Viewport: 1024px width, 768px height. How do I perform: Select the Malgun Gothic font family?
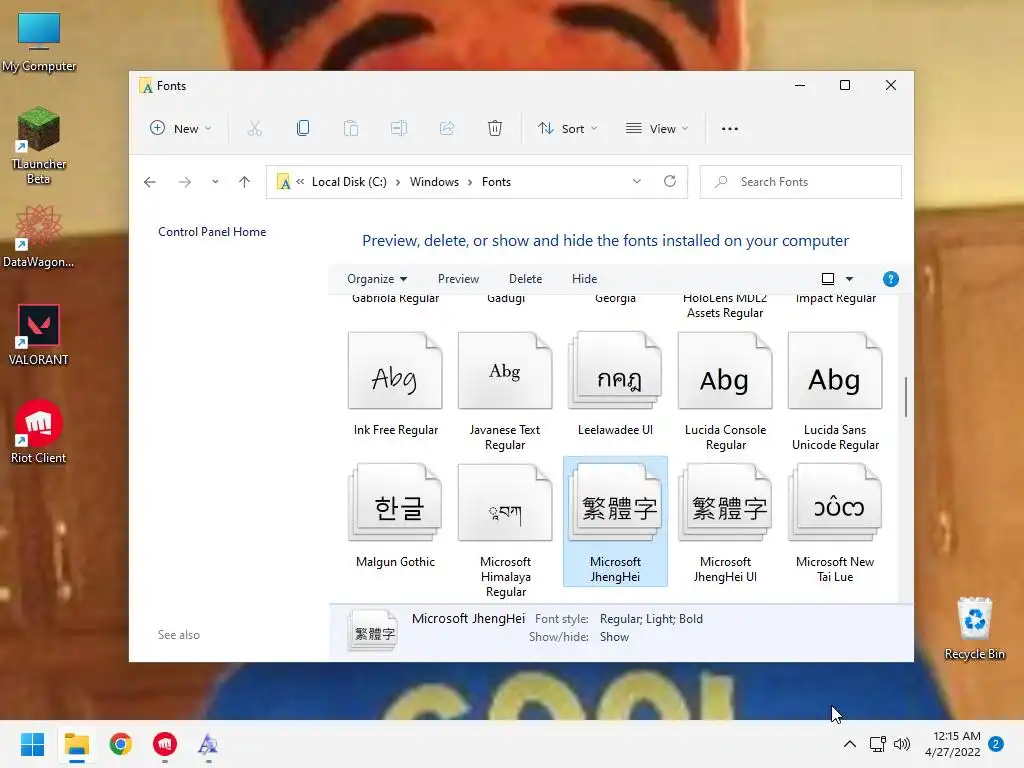click(395, 516)
